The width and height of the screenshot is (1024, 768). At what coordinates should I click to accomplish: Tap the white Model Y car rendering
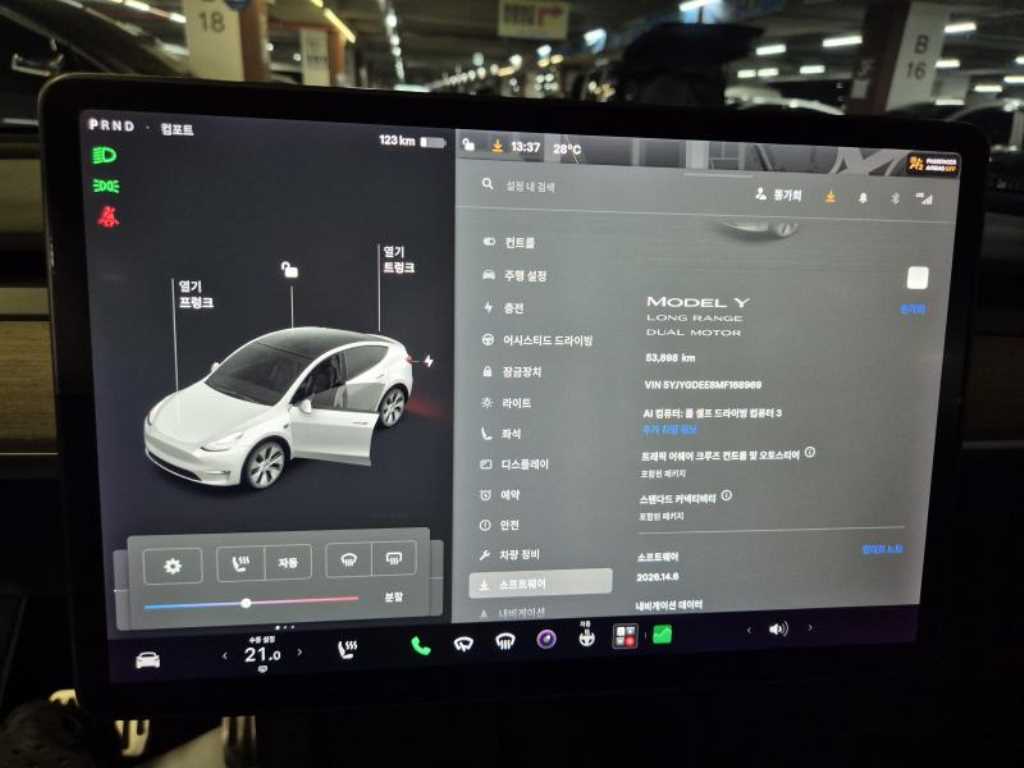pos(278,408)
